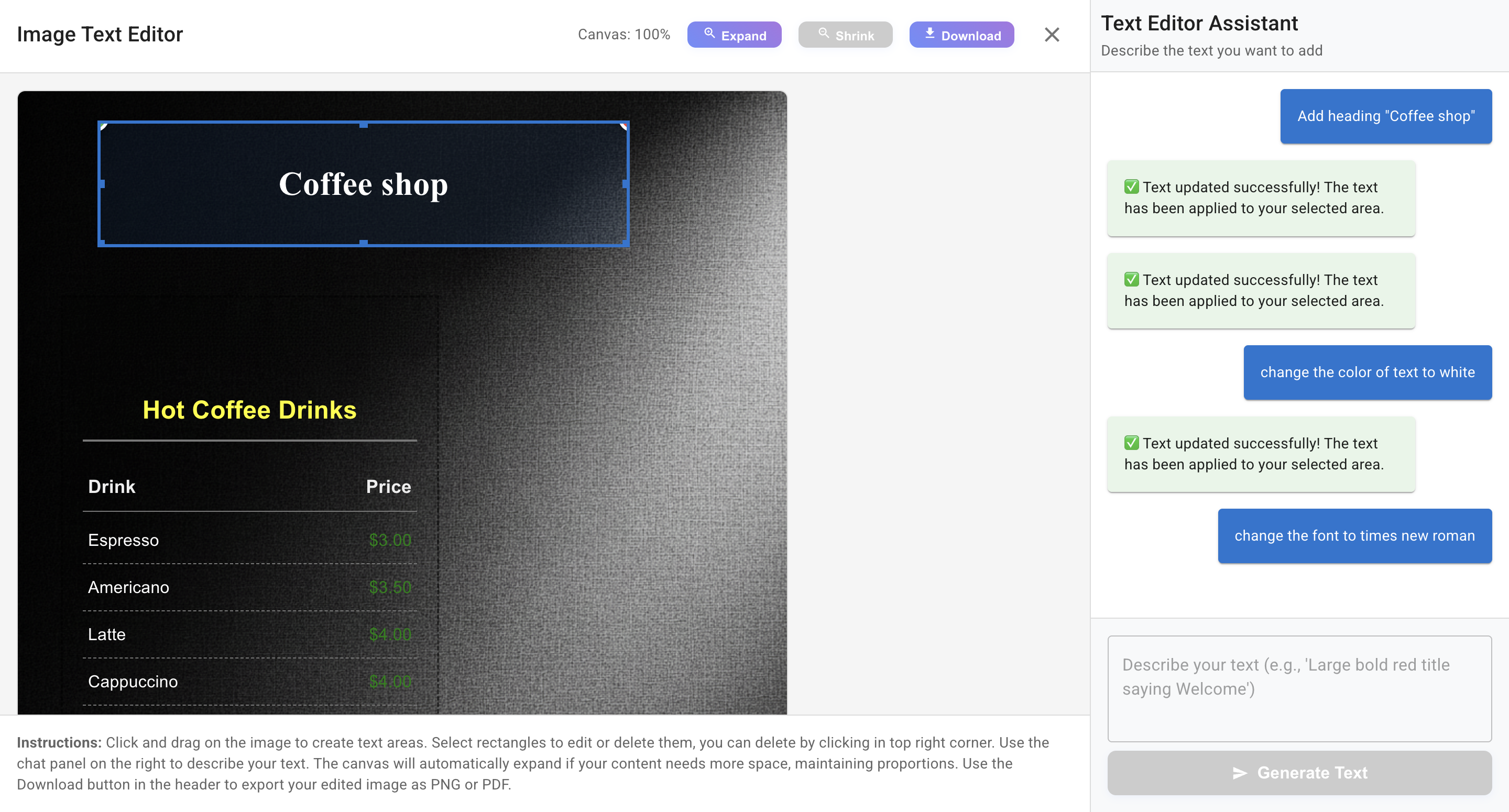Click the "Espresso" menu row

tap(249, 540)
